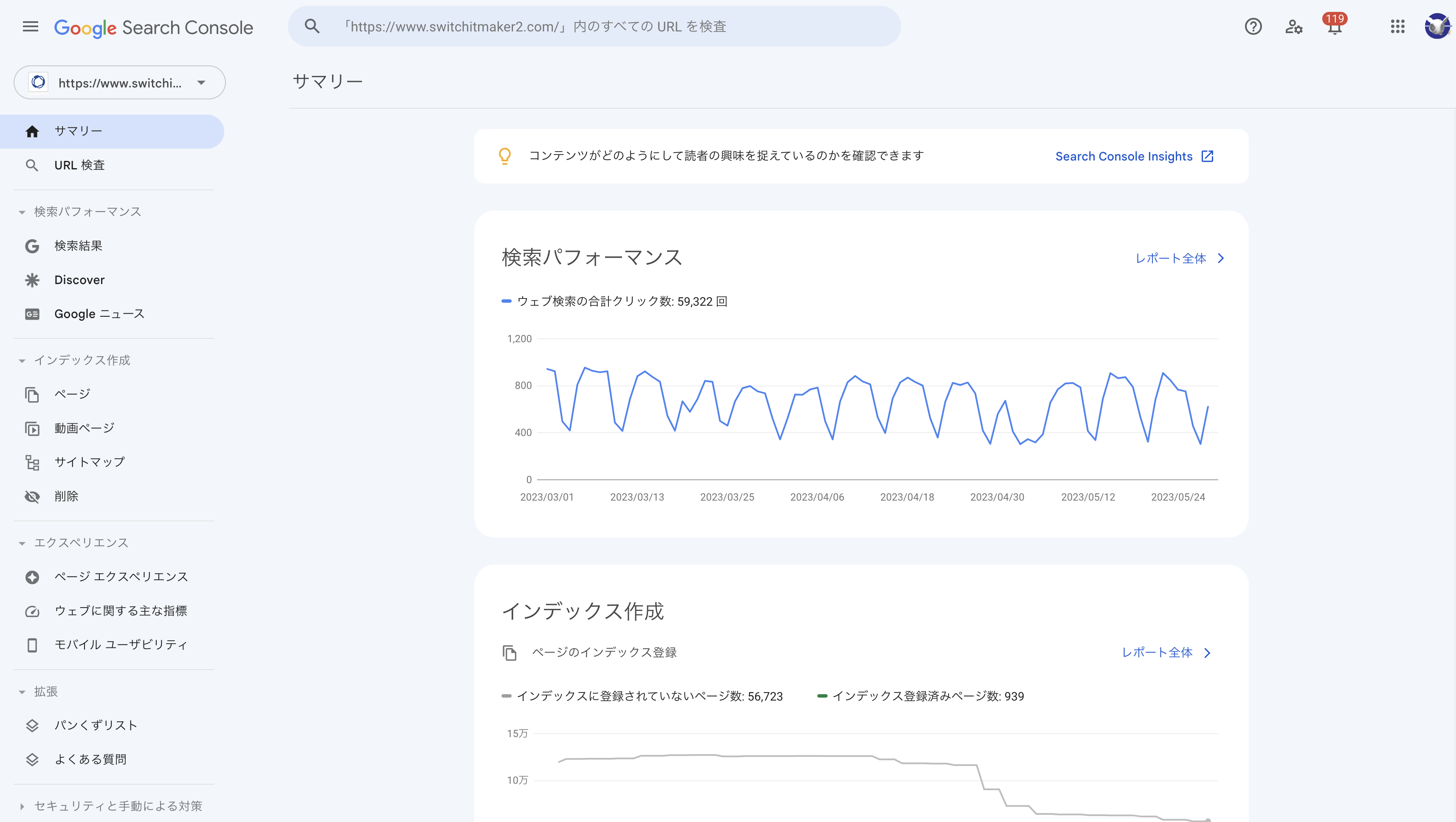Collapse the エクスペリエンス sidebar section

pos(22,542)
